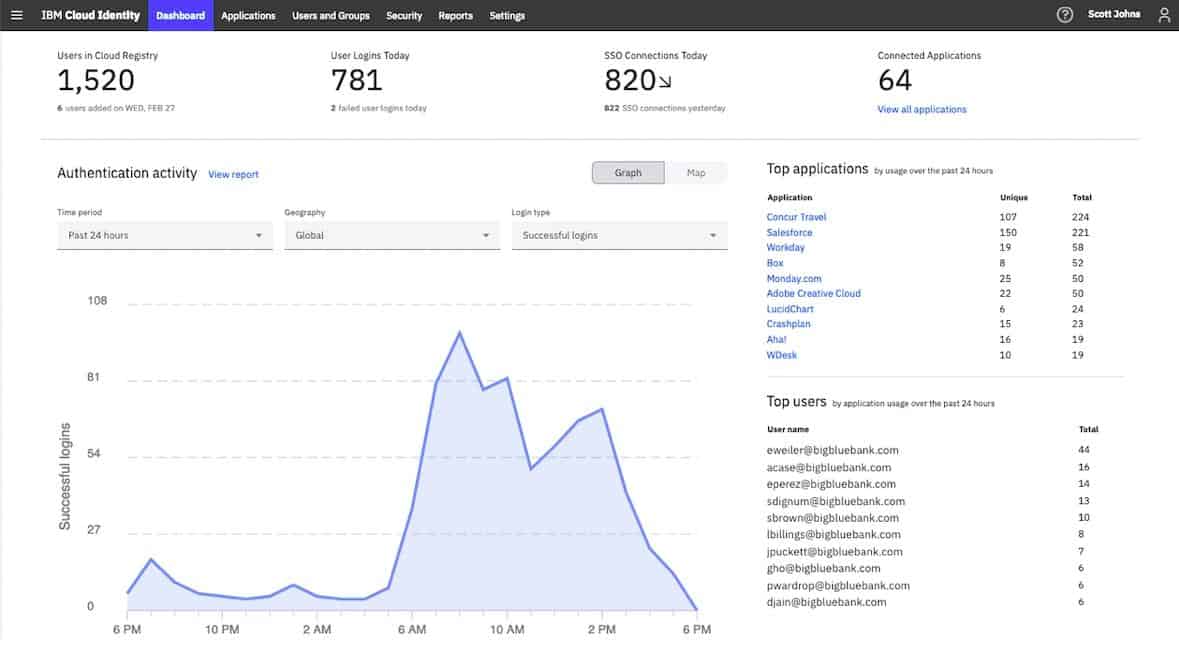This screenshot has height=662, width=1179.
Task: Click the 1,520 users in registry count
Action: pos(96,80)
